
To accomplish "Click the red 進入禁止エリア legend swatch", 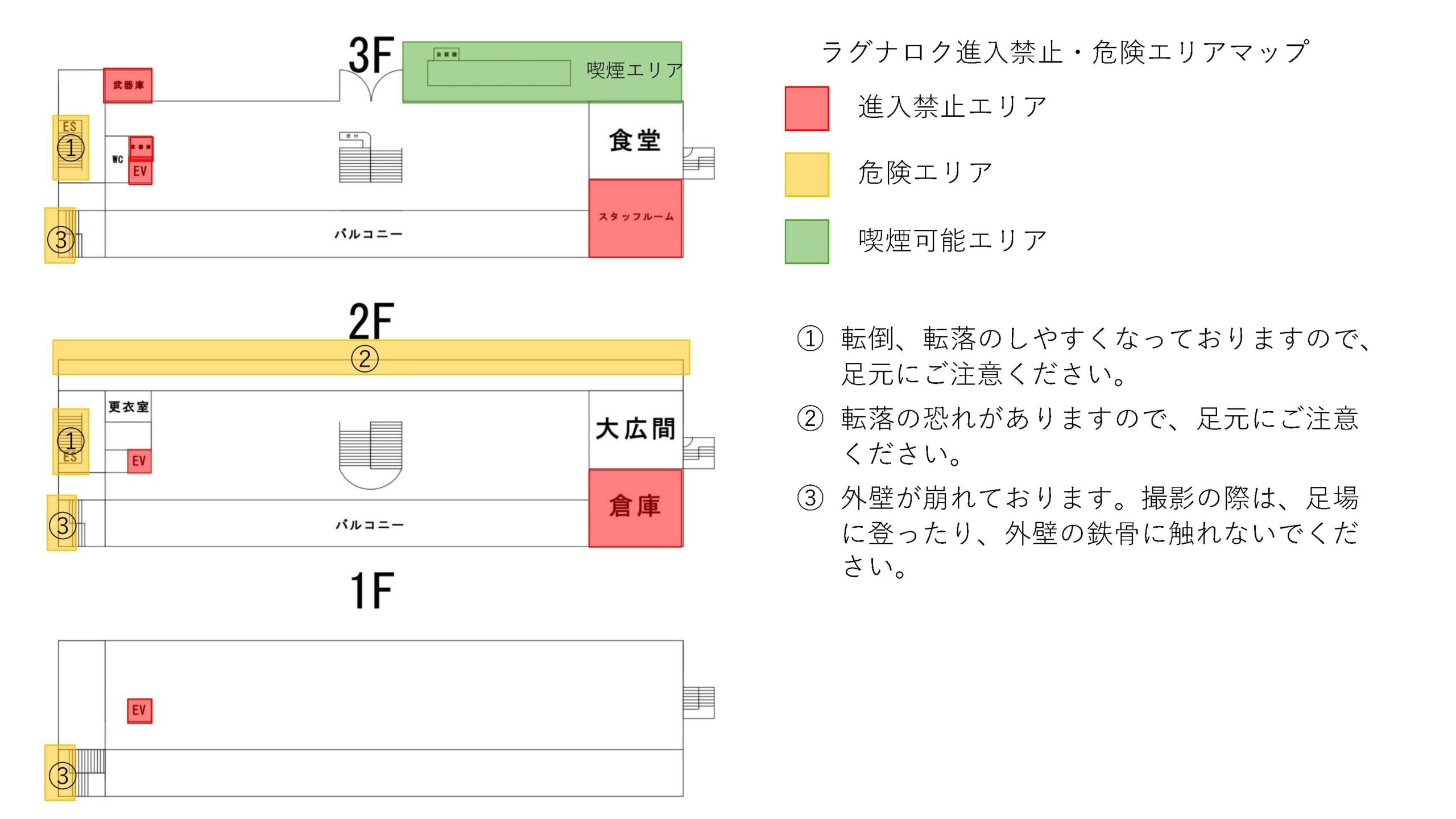I will [806, 109].
